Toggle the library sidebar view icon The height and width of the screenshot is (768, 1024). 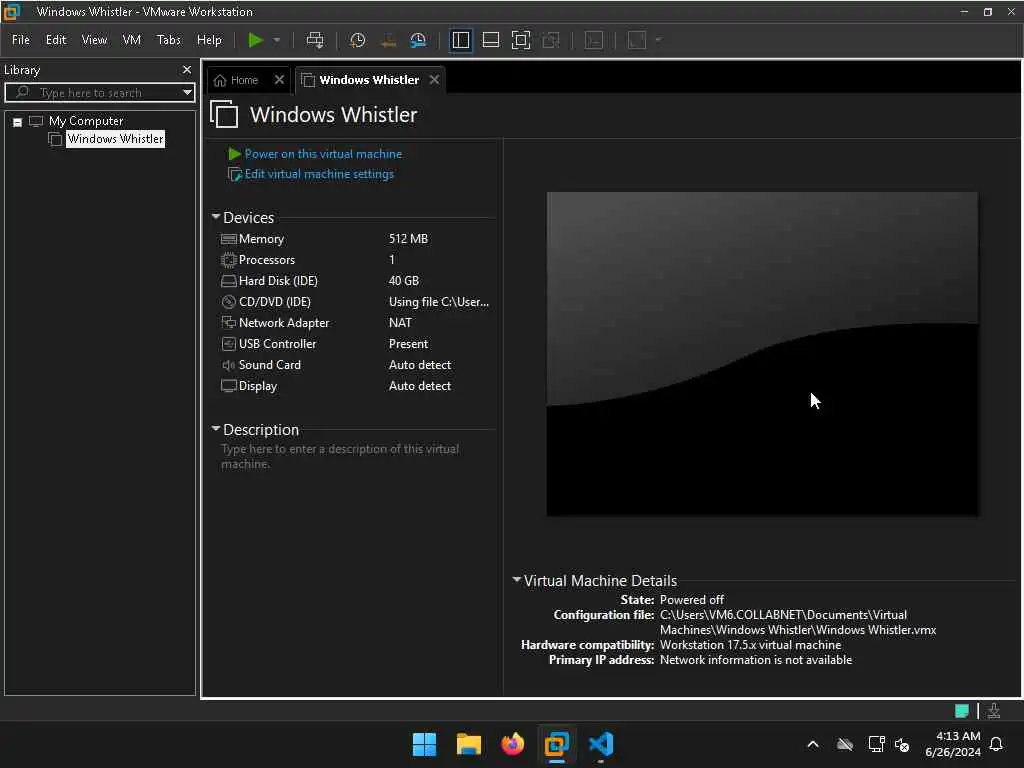pyautogui.click(x=460, y=40)
